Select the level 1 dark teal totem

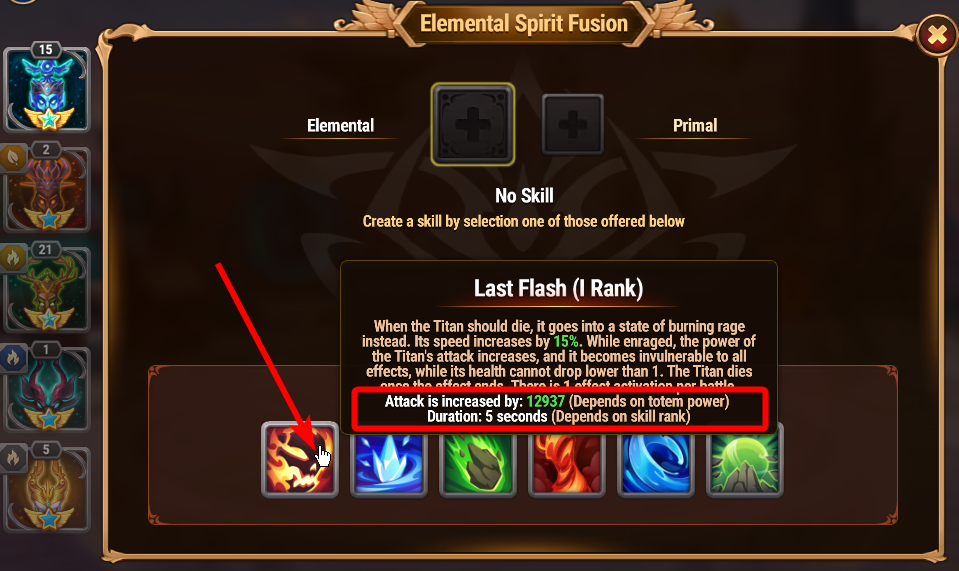click(x=49, y=388)
